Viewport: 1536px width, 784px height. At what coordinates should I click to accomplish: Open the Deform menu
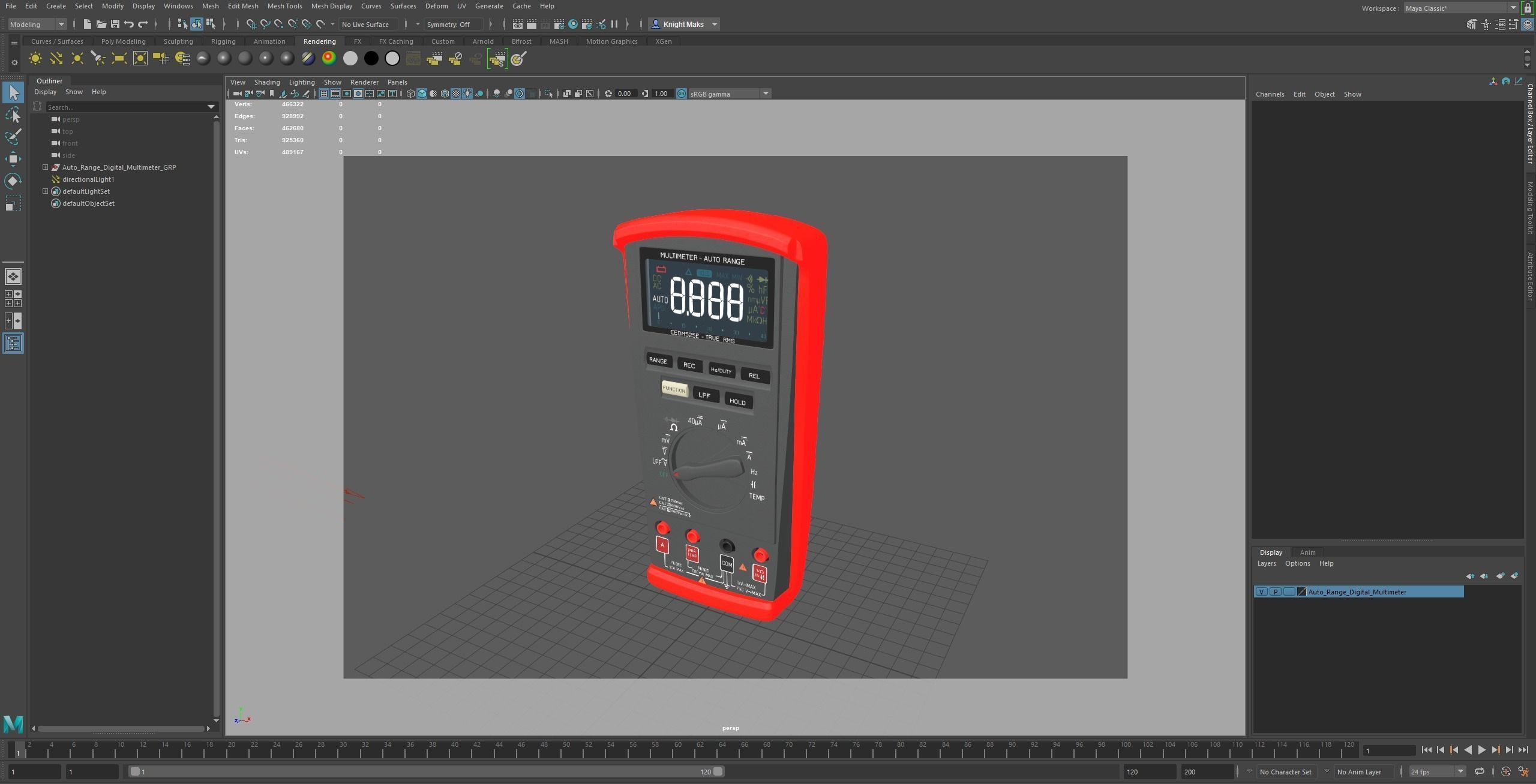(x=436, y=6)
